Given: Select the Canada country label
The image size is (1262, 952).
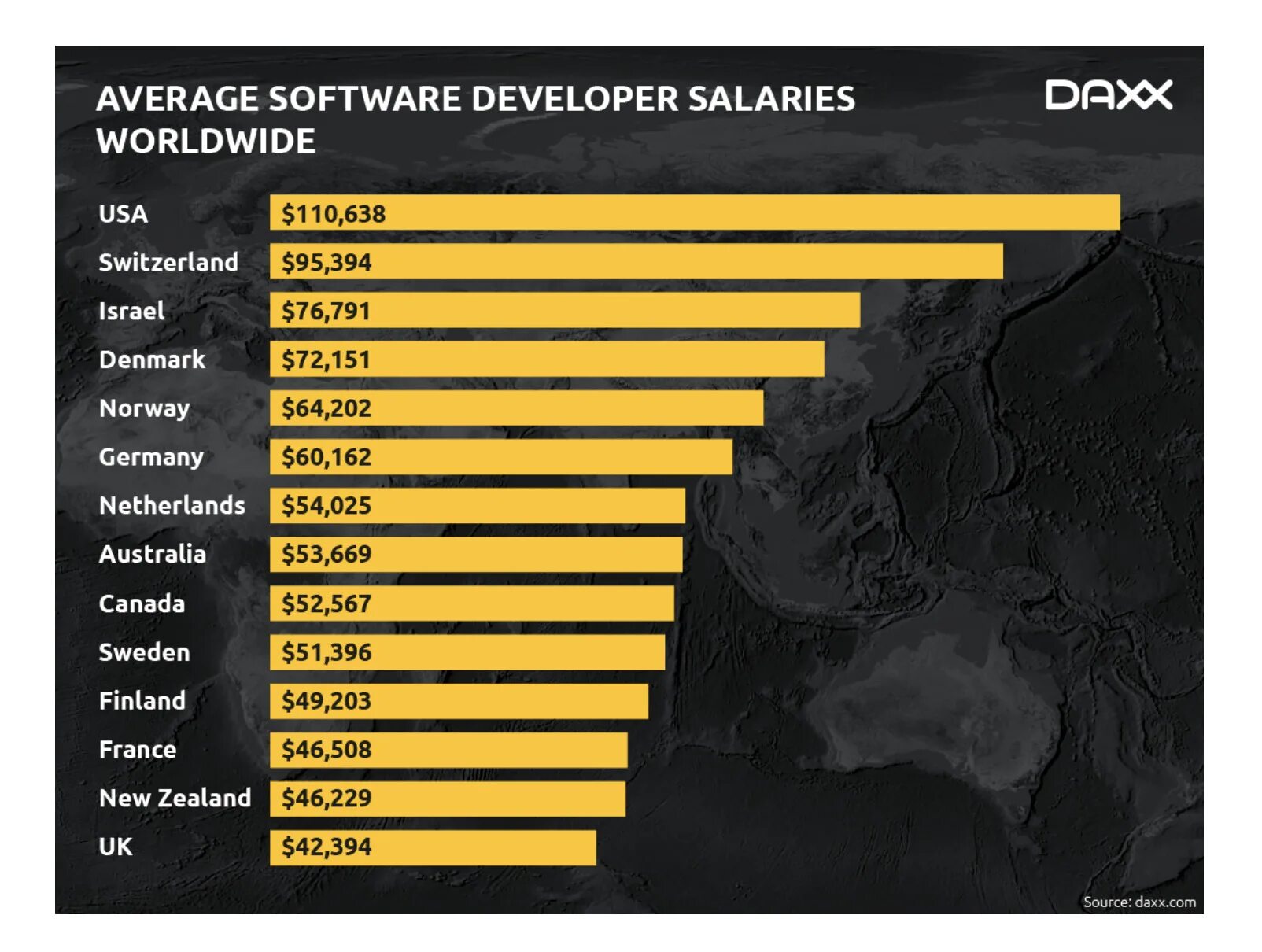Looking at the screenshot, I should [142, 603].
